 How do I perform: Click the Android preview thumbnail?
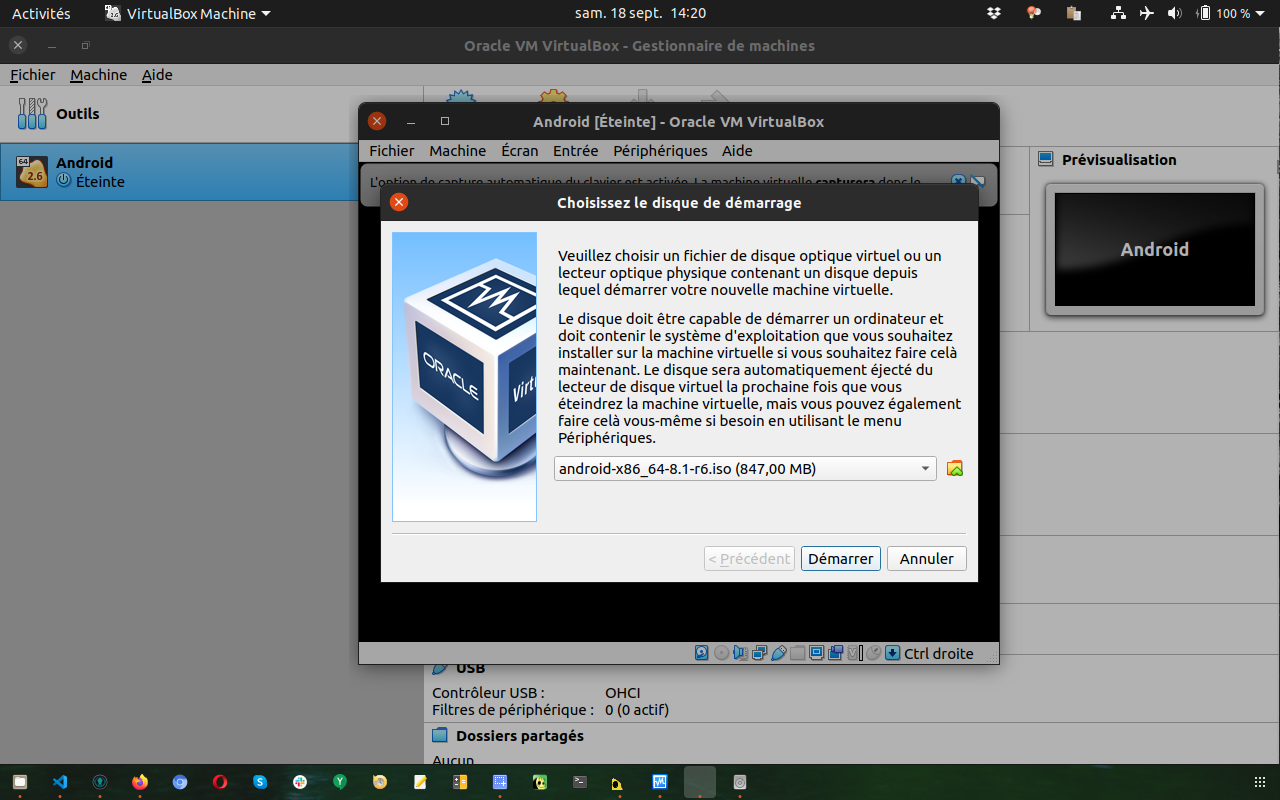tap(1154, 249)
